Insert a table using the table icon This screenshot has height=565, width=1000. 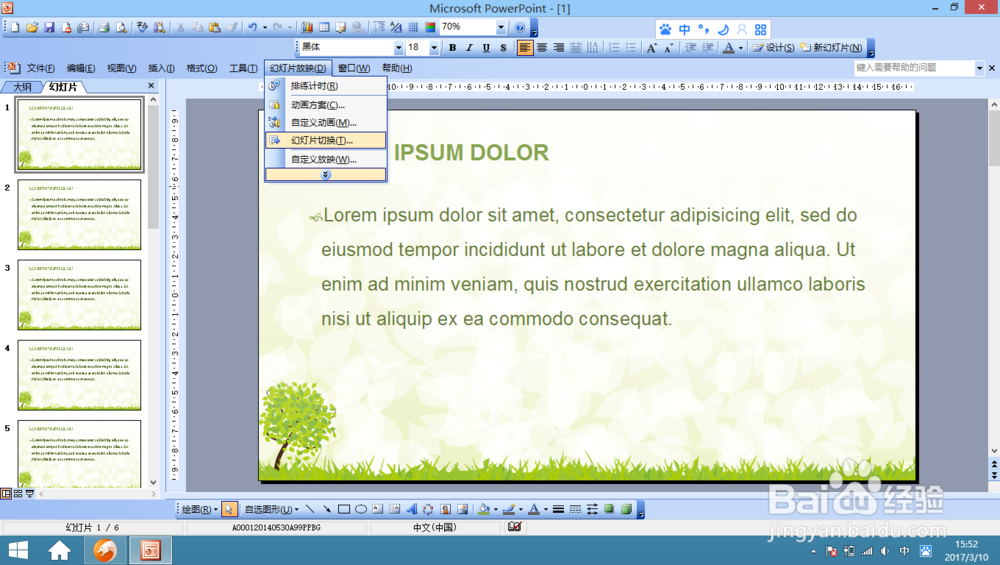[324, 27]
